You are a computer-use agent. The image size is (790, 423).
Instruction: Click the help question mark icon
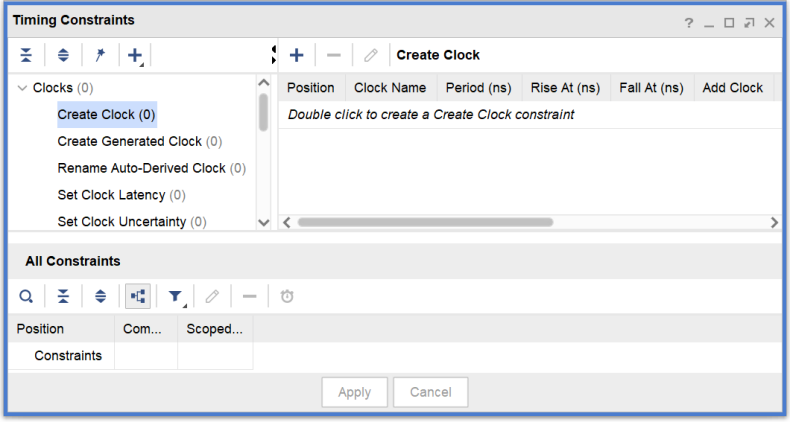click(x=689, y=22)
